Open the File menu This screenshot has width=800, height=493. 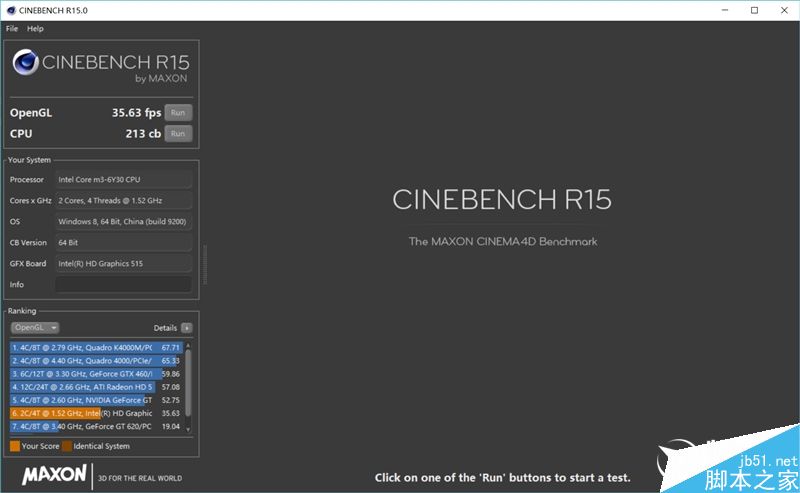point(12,29)
